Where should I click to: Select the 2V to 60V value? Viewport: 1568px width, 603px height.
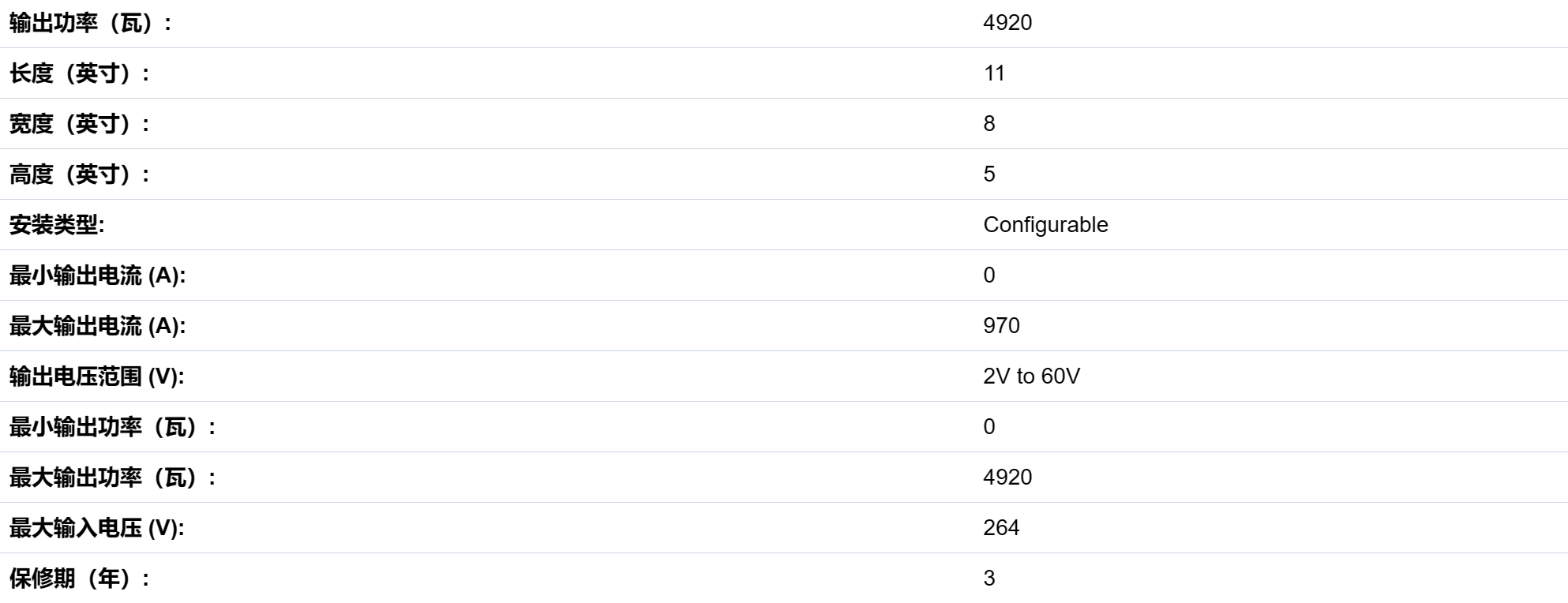(x=1031, y=376)
